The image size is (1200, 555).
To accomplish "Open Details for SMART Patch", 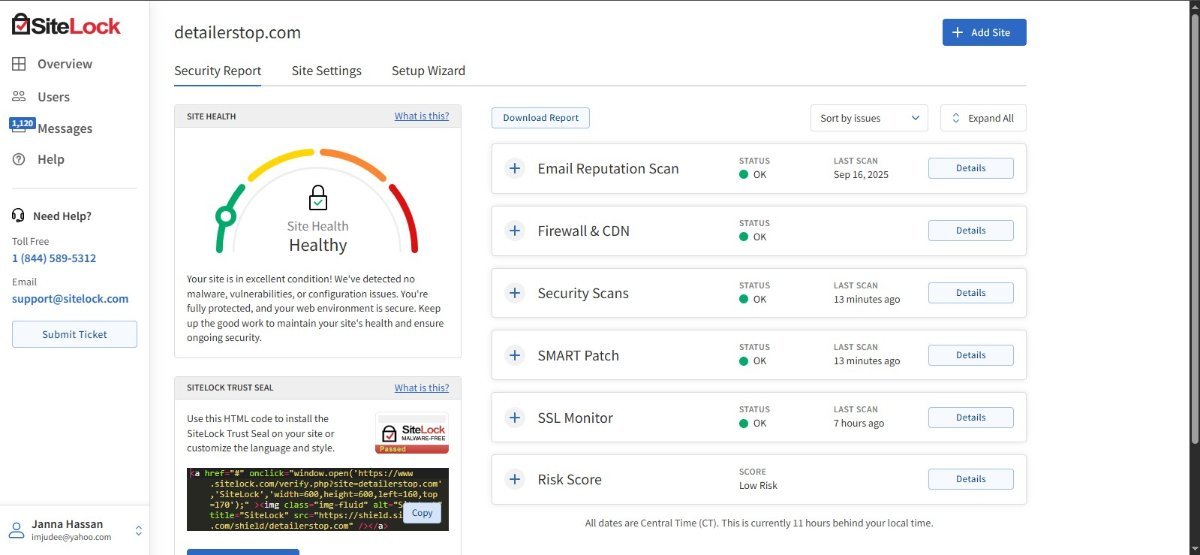I will click(x=970, y=355).
